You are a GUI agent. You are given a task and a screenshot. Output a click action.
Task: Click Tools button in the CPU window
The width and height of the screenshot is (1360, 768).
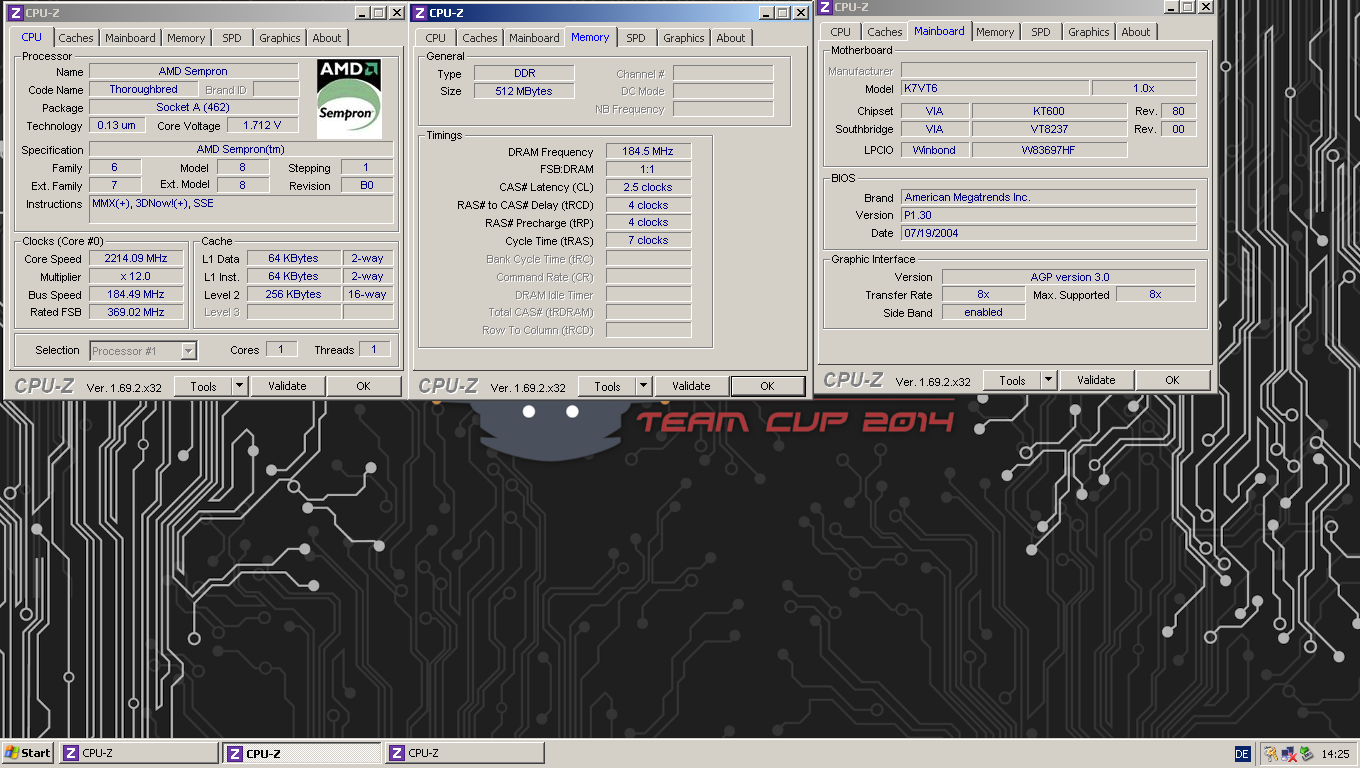click(203, 386)
